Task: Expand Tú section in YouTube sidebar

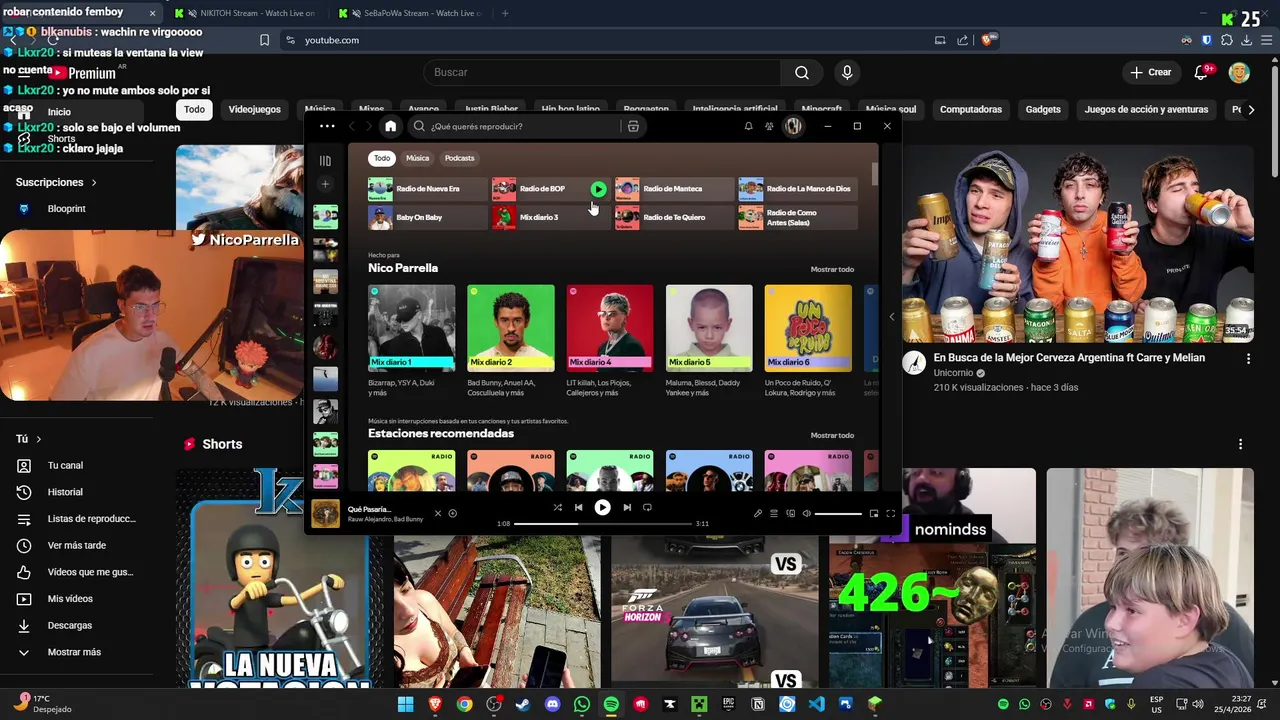Action: click(29, 439)
